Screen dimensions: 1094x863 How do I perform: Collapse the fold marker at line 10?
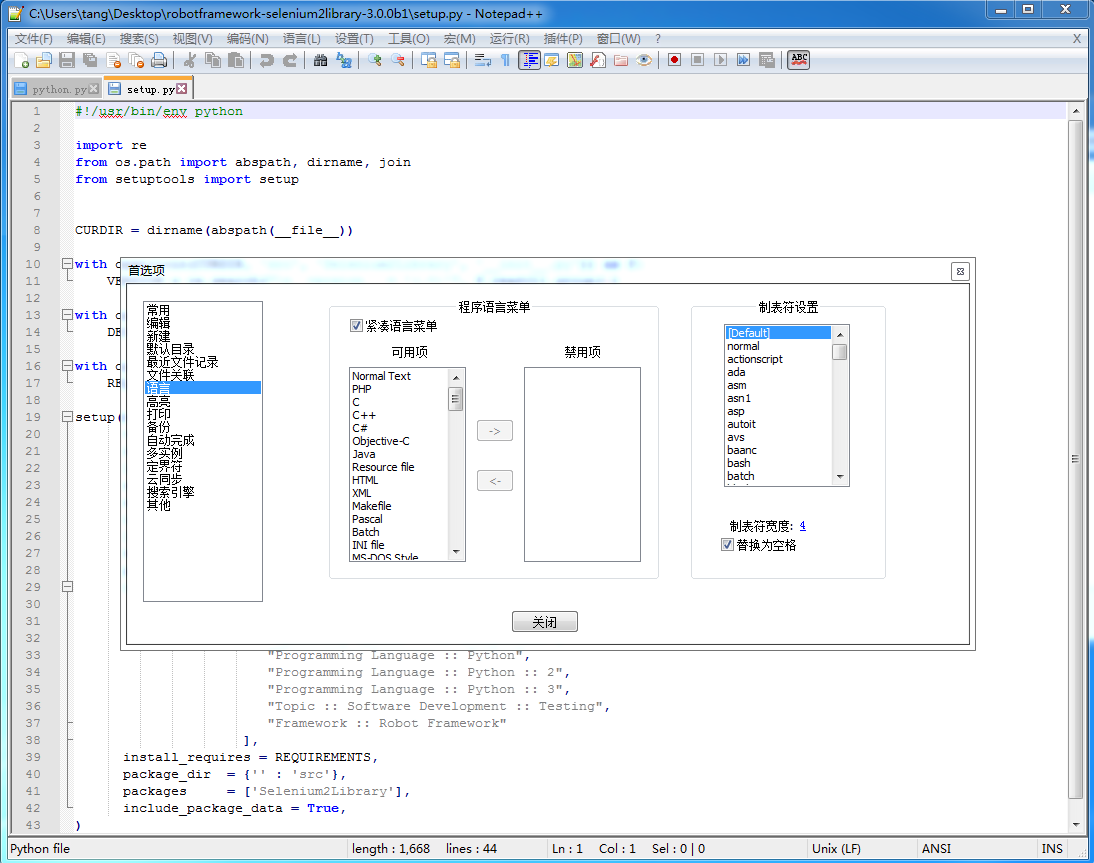tap(67, 264)
